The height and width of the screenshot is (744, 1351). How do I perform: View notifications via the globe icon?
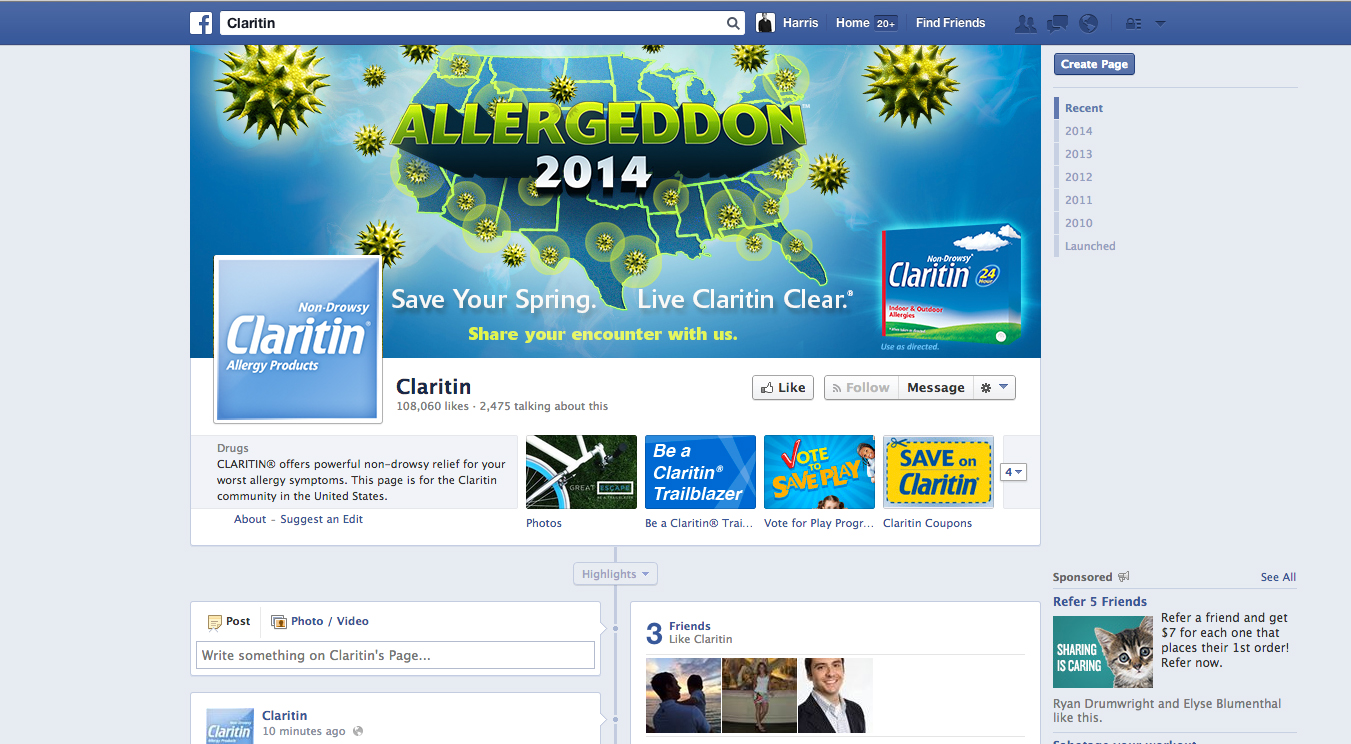point(1087,22)
